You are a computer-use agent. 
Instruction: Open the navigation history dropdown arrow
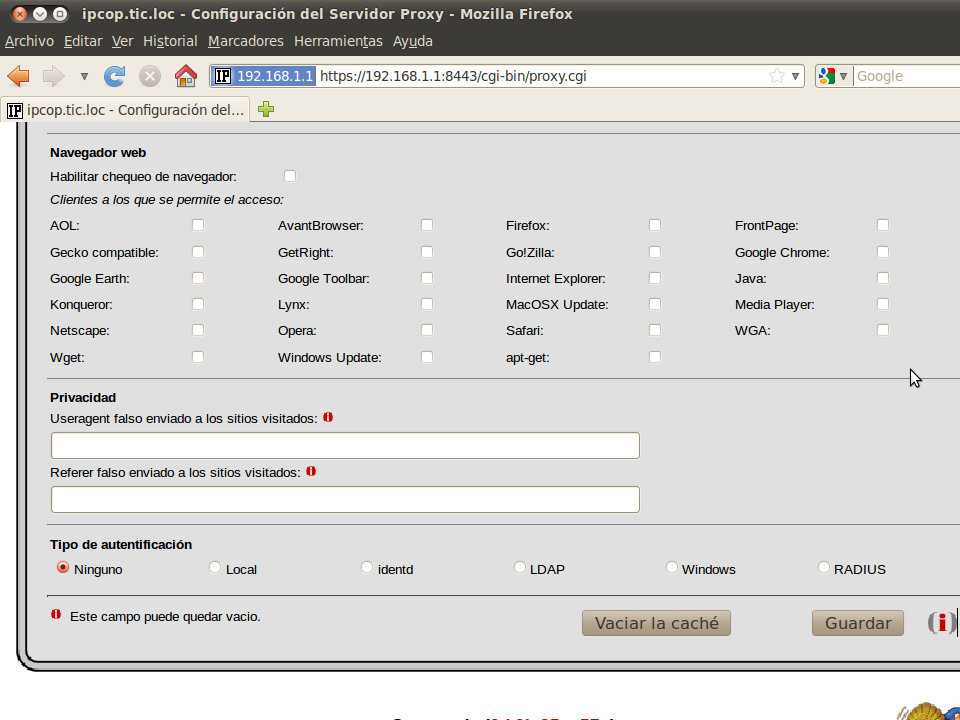click(84, 76)
